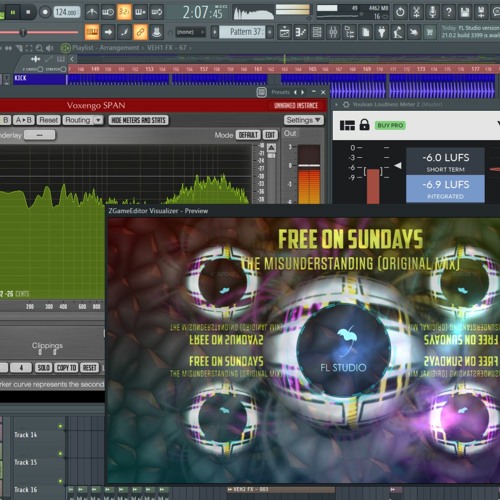
Task: Click the VEH1 FX - 67 breadcrumb
Action: click(167, 48)
